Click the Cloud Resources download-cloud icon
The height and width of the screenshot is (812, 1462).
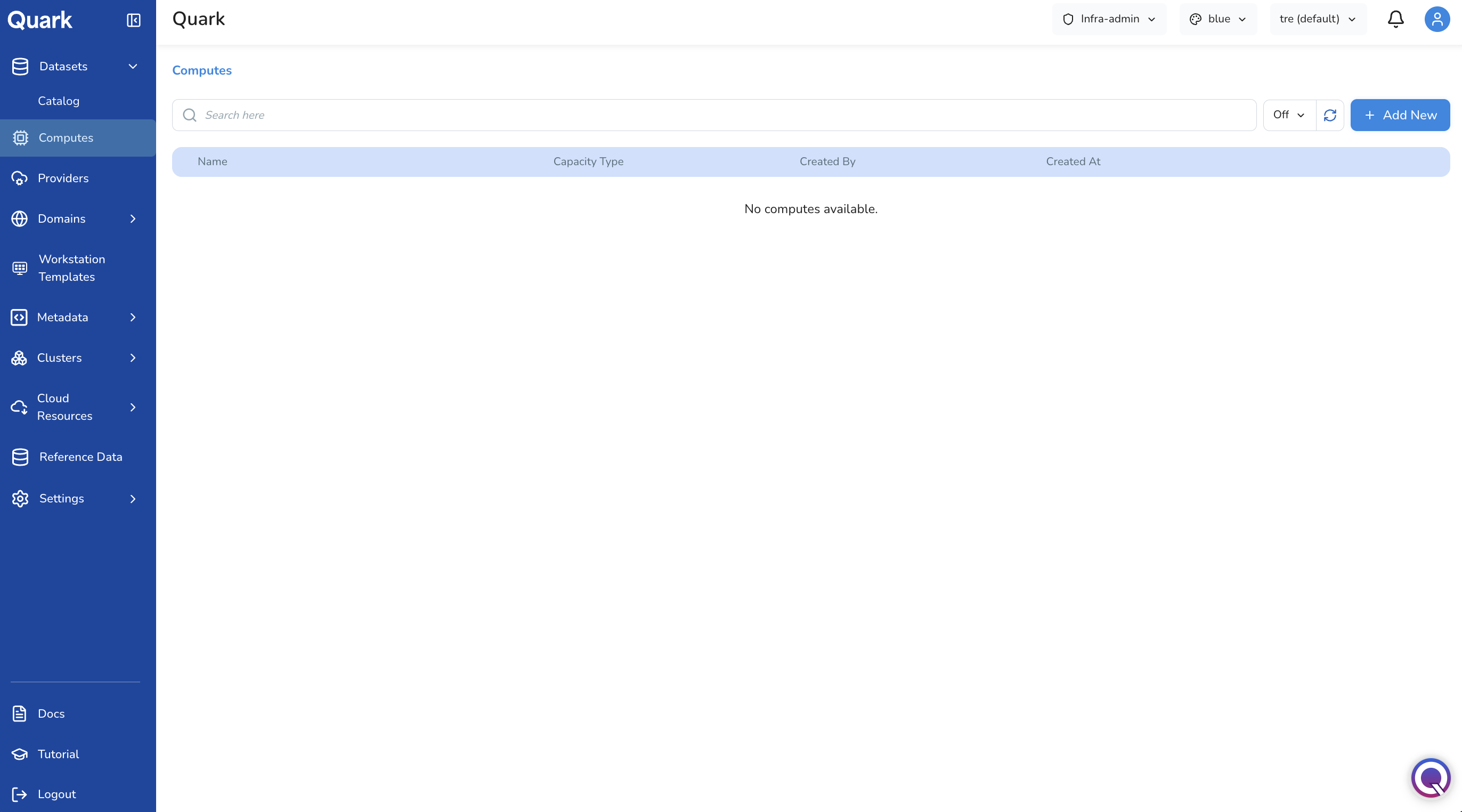[x=19, y=408]
